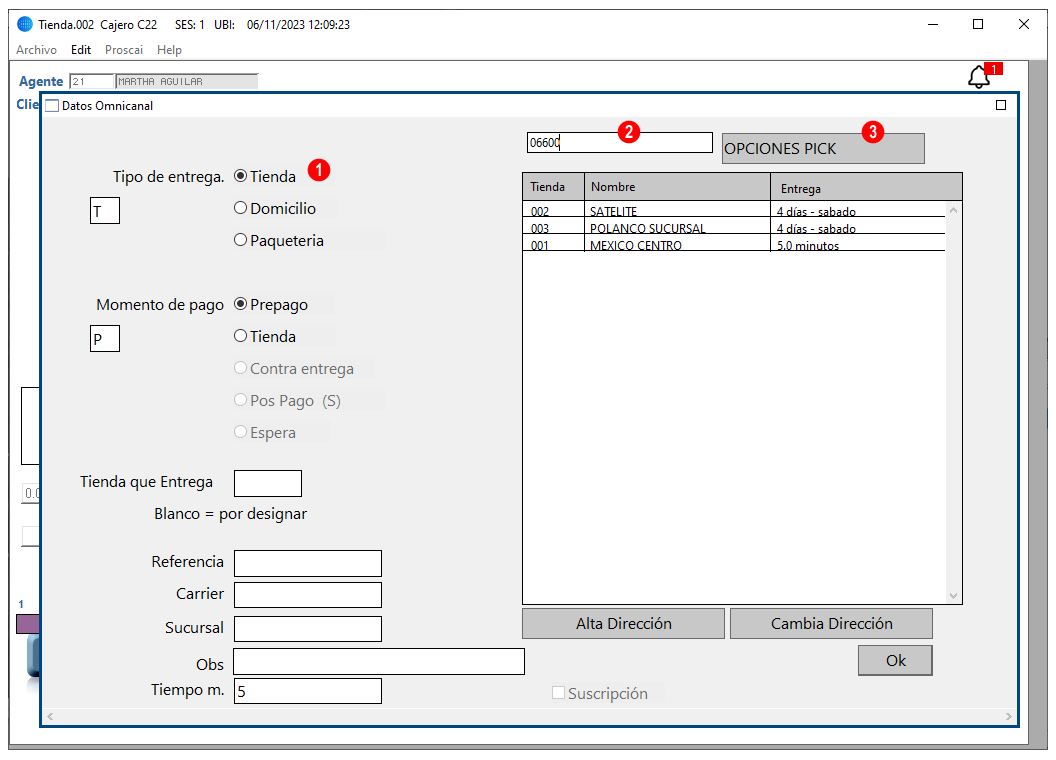Viewport: 1056px width, 760px height.
Task: Click the Obs input field
Action: click(x=379, y=662)
